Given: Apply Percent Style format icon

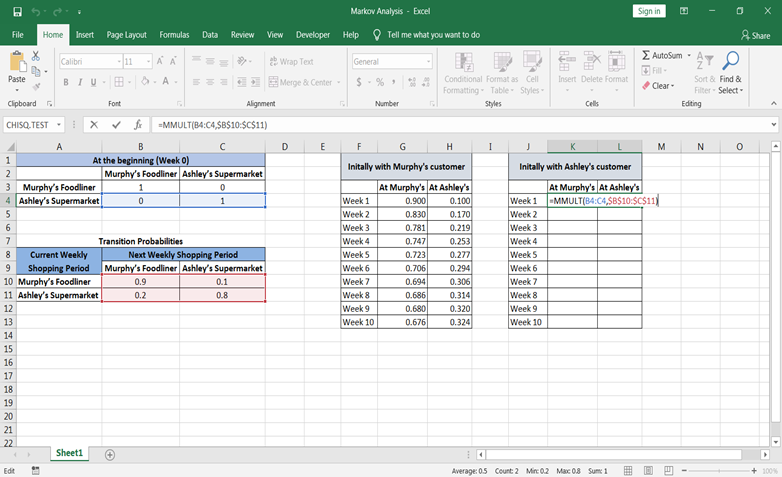Looking at the screenshot, I should point(380,82).
